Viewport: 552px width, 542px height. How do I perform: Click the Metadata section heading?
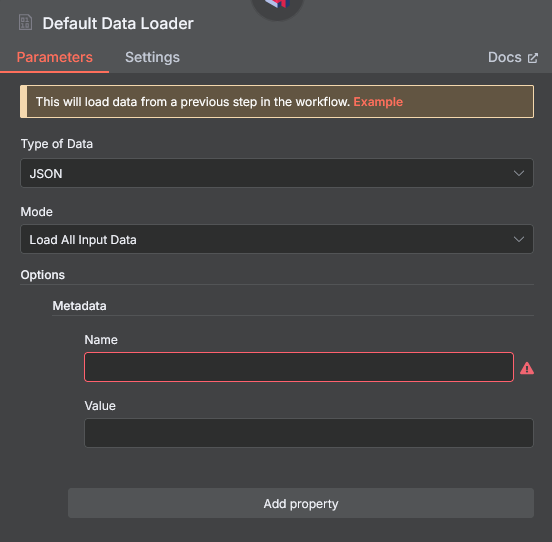(79, 306)
